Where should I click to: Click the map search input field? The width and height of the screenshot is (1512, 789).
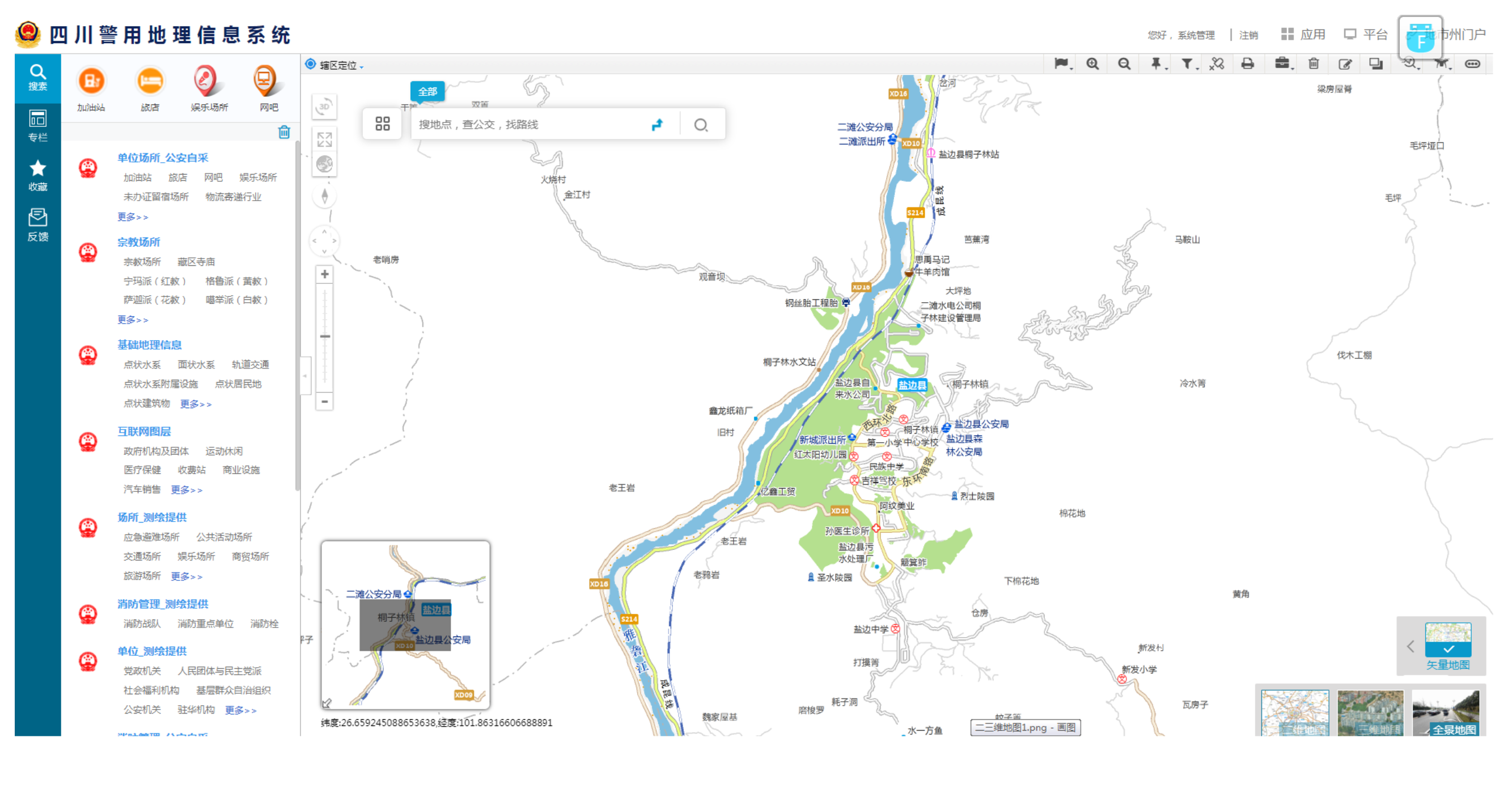[528, 124]
